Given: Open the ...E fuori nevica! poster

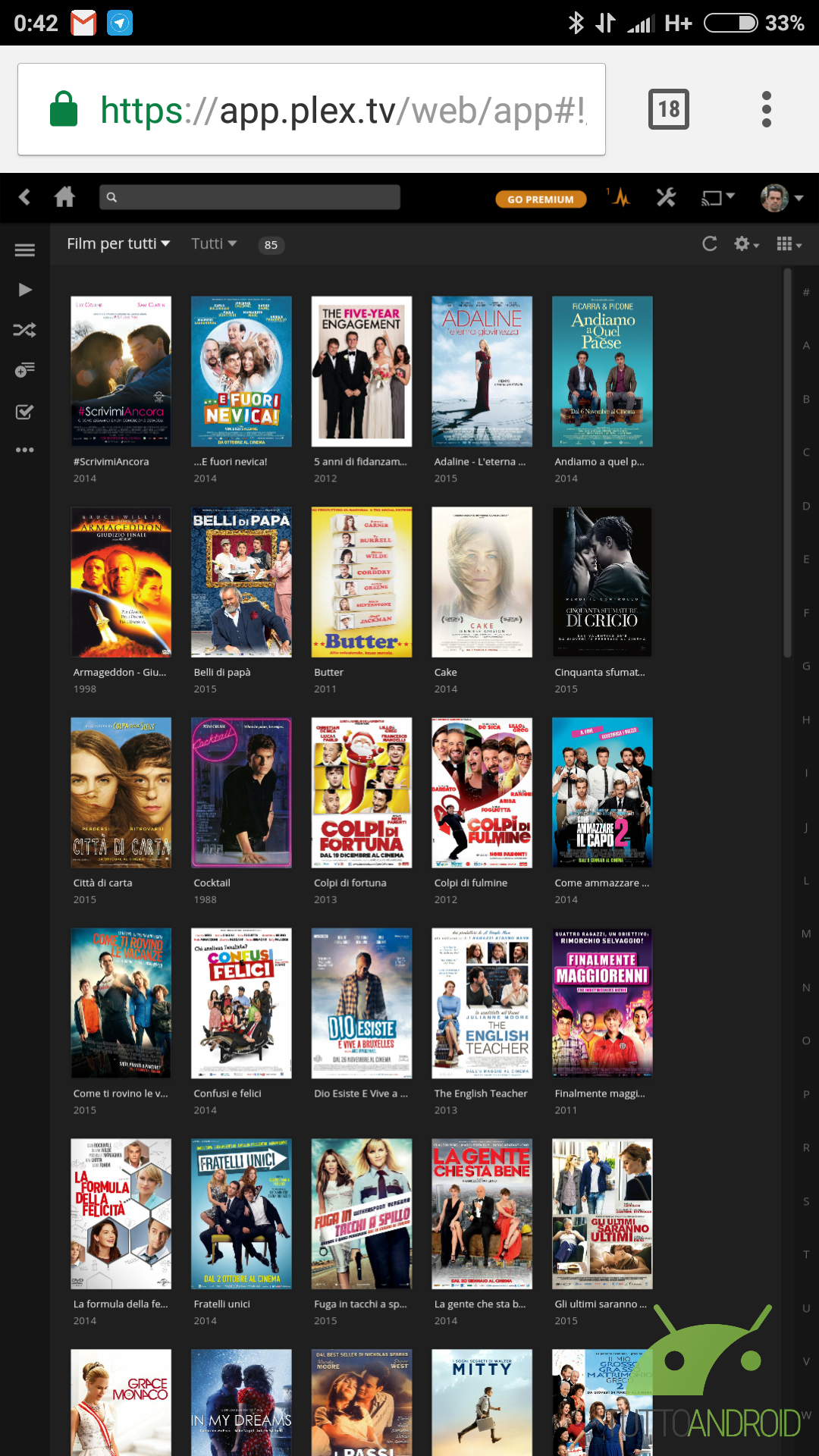Looking at the screenshot, I should 241,372.
